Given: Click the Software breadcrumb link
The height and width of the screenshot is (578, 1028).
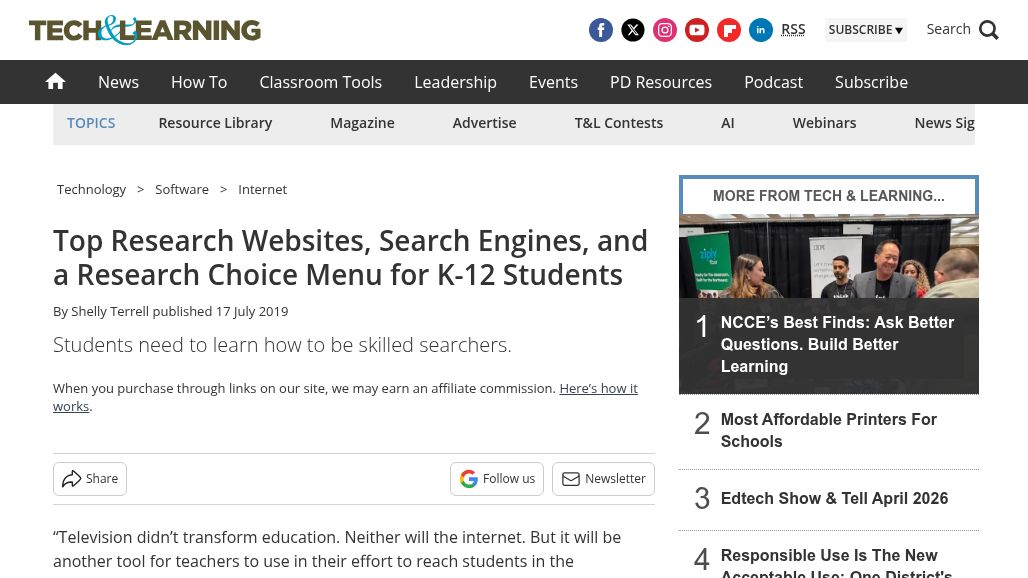Looking at the screenshot, I should pos(182,189).
